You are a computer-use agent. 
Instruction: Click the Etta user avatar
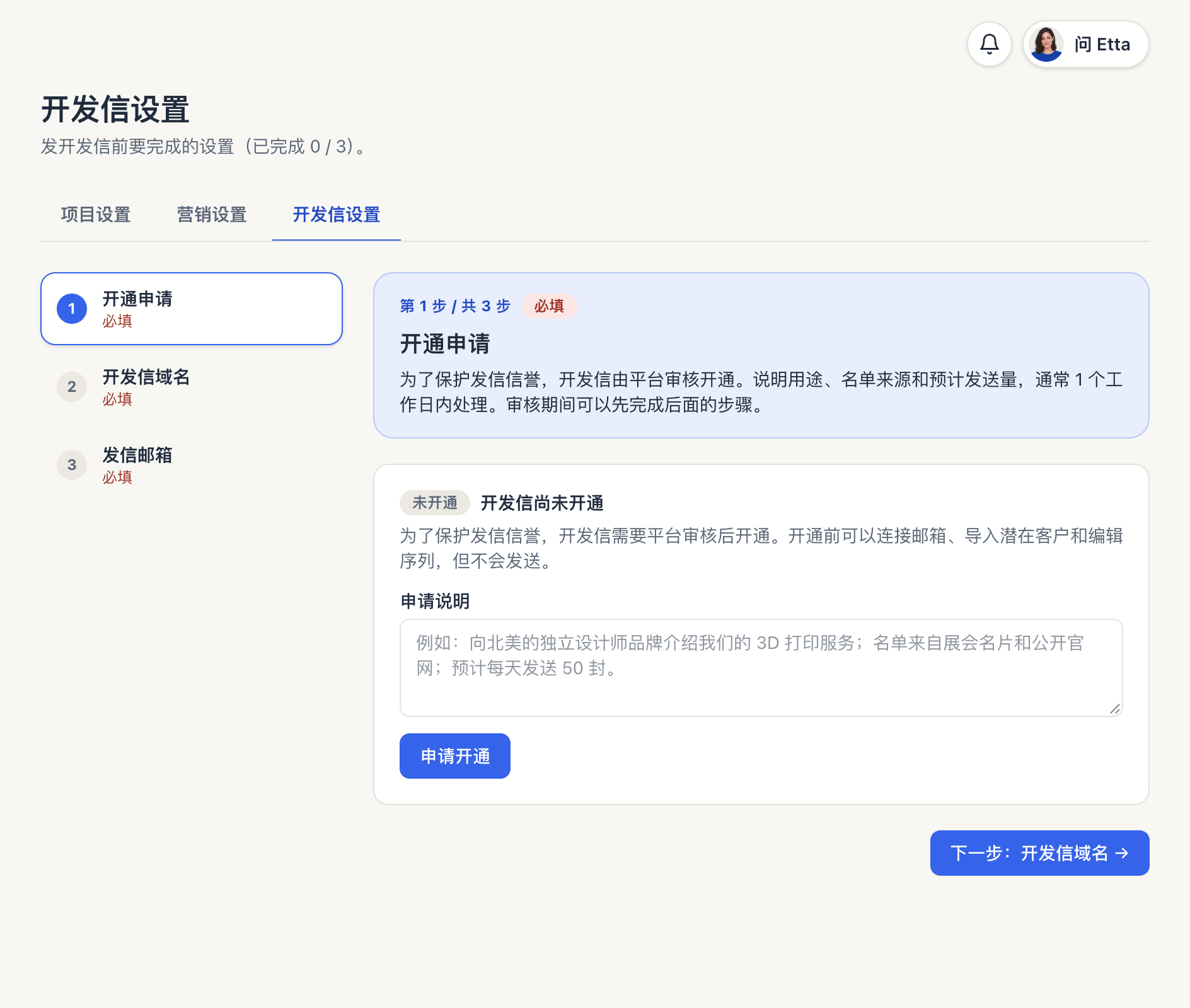coord(1046,44)
